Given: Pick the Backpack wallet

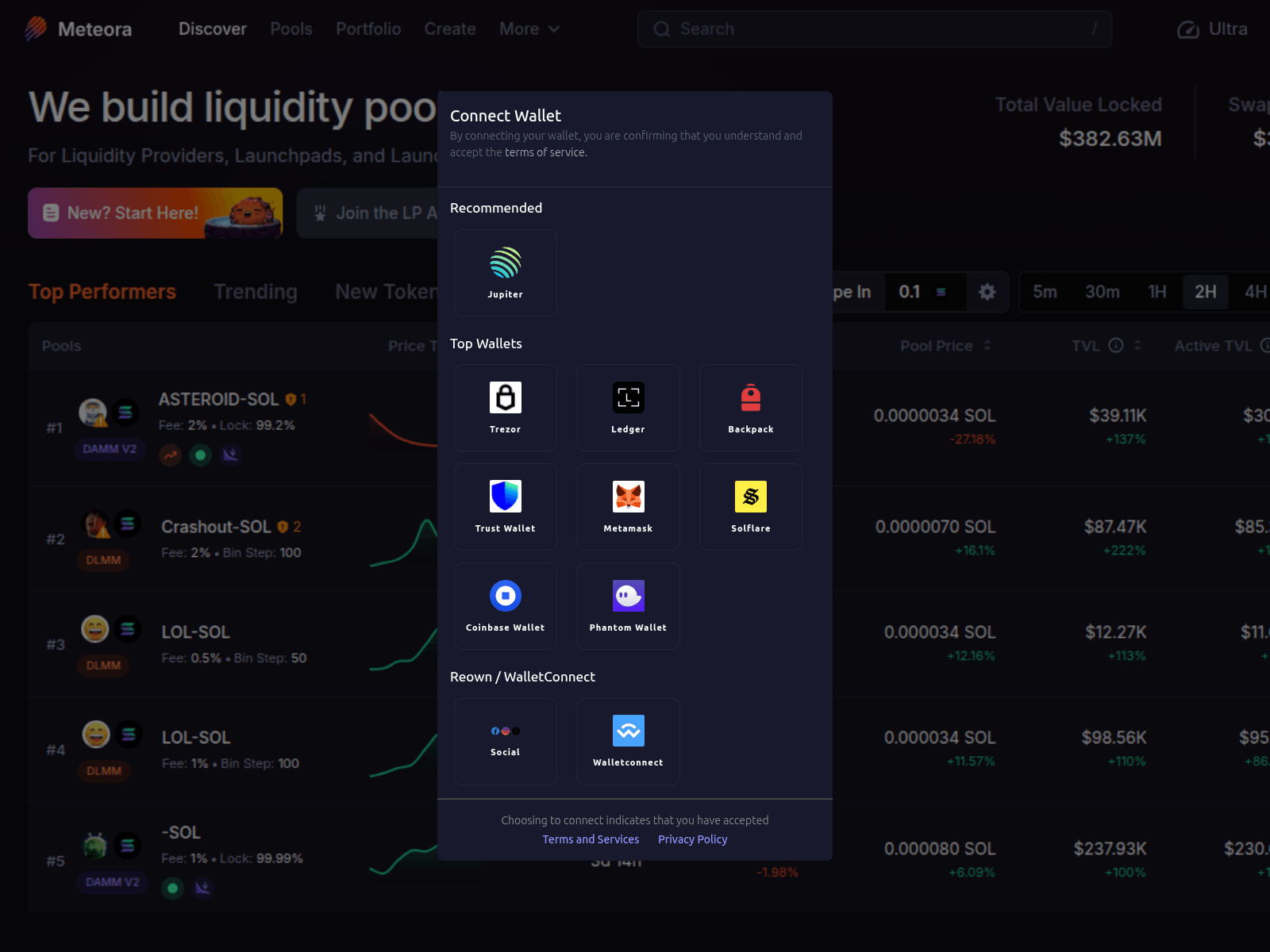Looking at the screenshot, I should click(751, 408).
